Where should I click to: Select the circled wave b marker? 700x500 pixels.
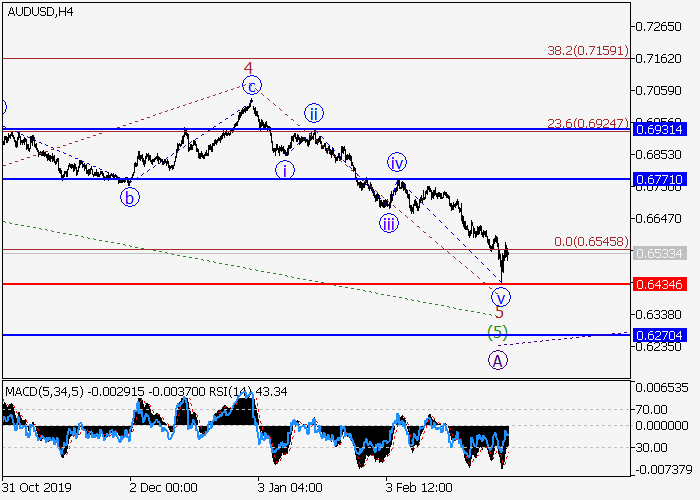(130, 197)
